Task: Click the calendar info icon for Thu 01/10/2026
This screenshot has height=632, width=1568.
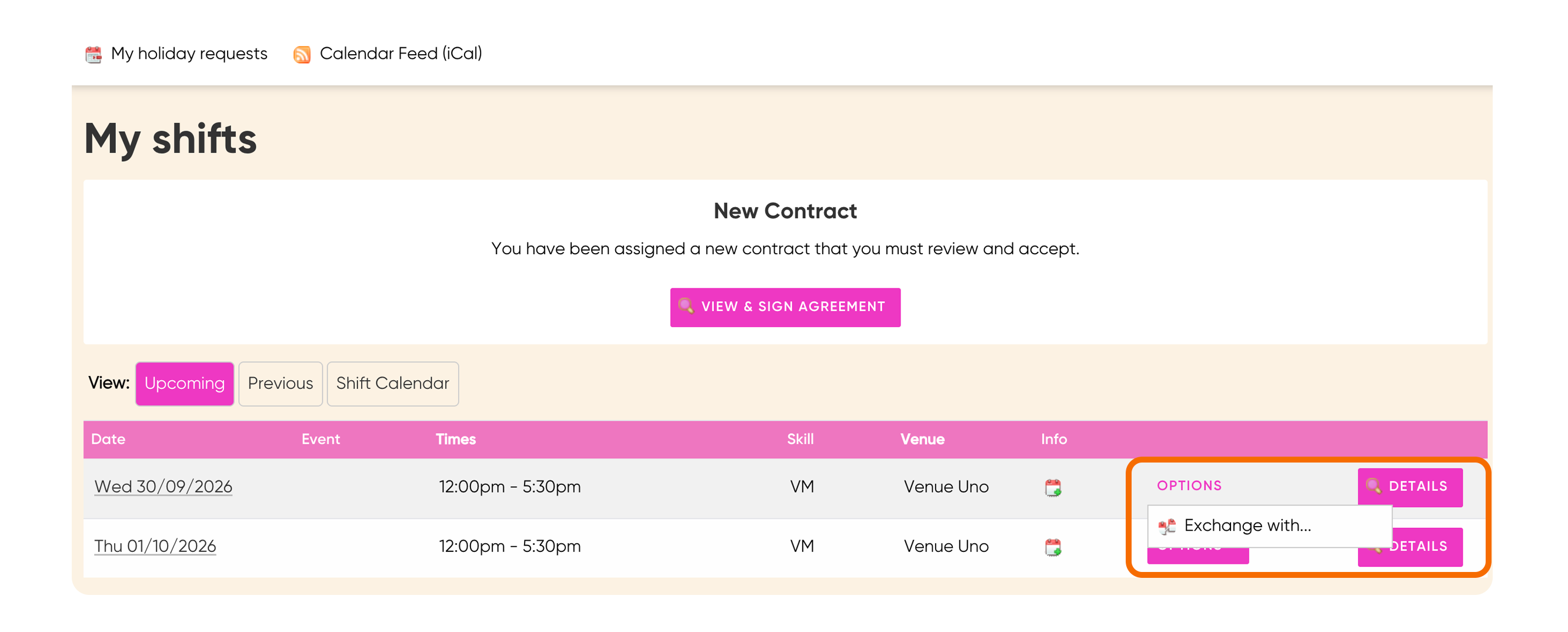Action: pos(1053,547)
